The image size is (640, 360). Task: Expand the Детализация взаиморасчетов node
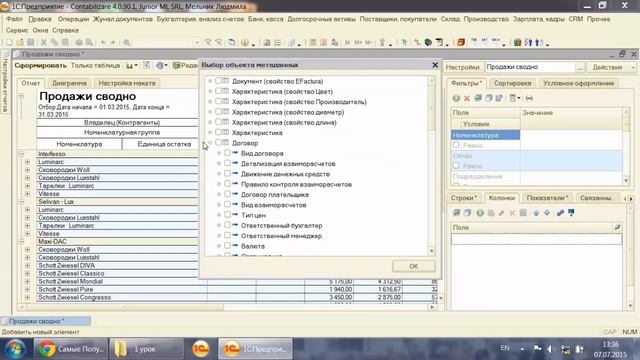[219, 163]
